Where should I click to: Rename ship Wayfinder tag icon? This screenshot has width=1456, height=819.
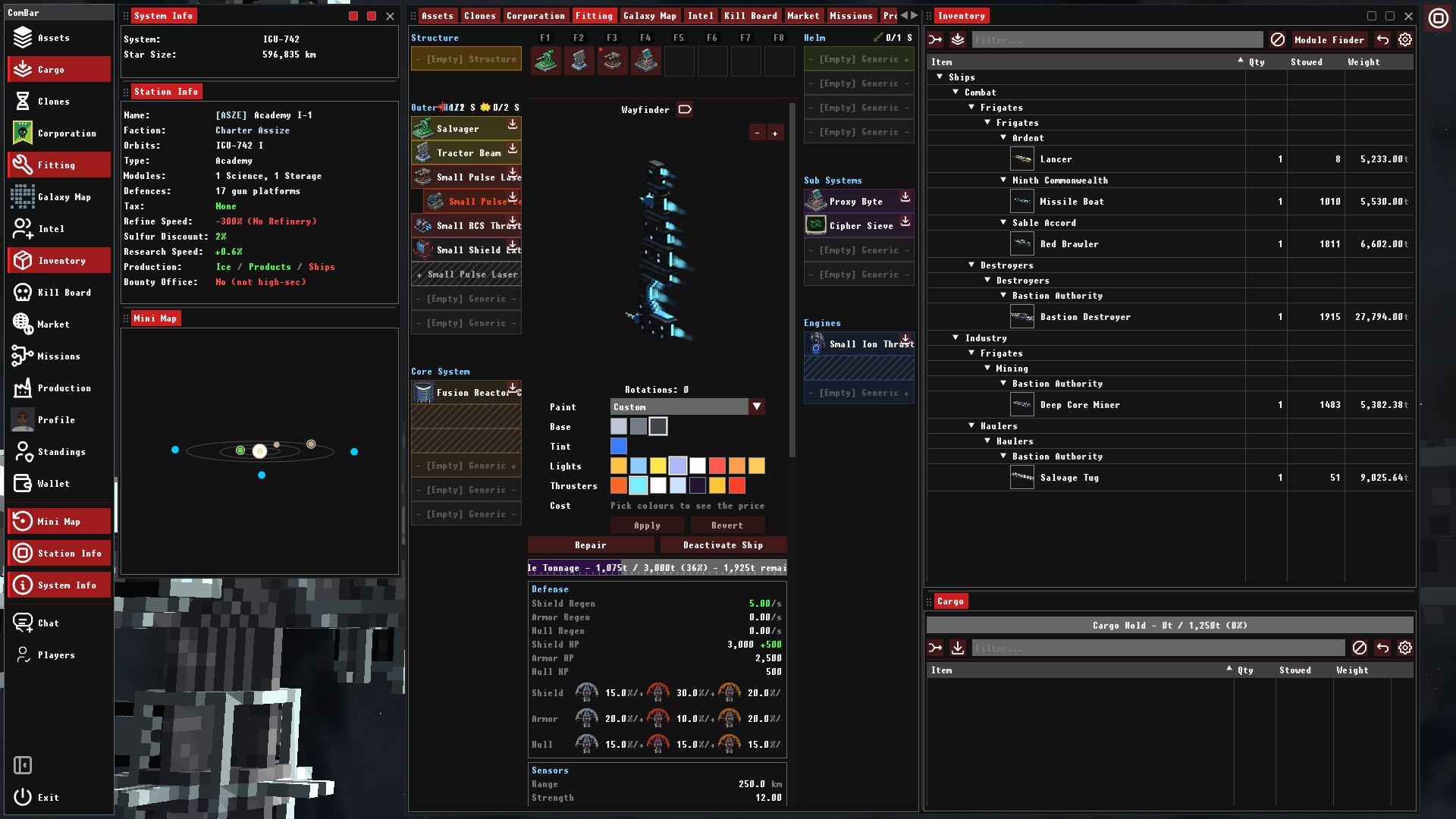685,110
